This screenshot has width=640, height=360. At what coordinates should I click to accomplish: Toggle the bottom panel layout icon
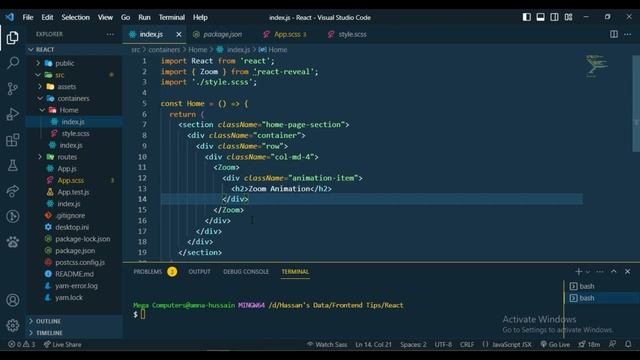click(x=540, y=17)
